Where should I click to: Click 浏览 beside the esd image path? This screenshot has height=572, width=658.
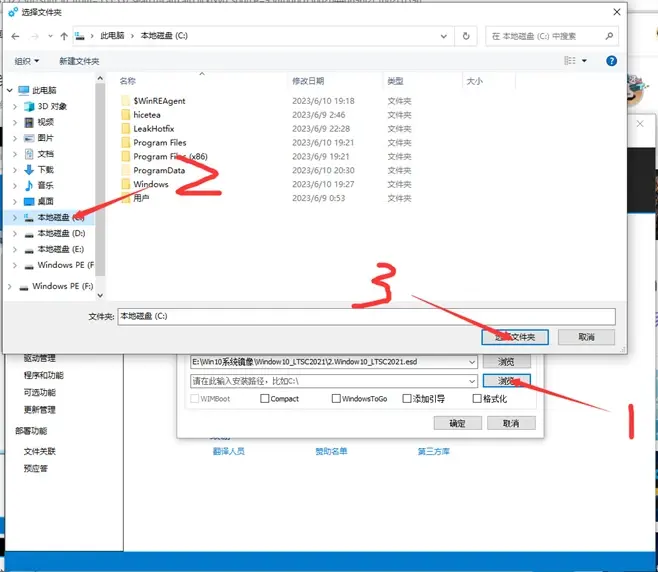507,362
